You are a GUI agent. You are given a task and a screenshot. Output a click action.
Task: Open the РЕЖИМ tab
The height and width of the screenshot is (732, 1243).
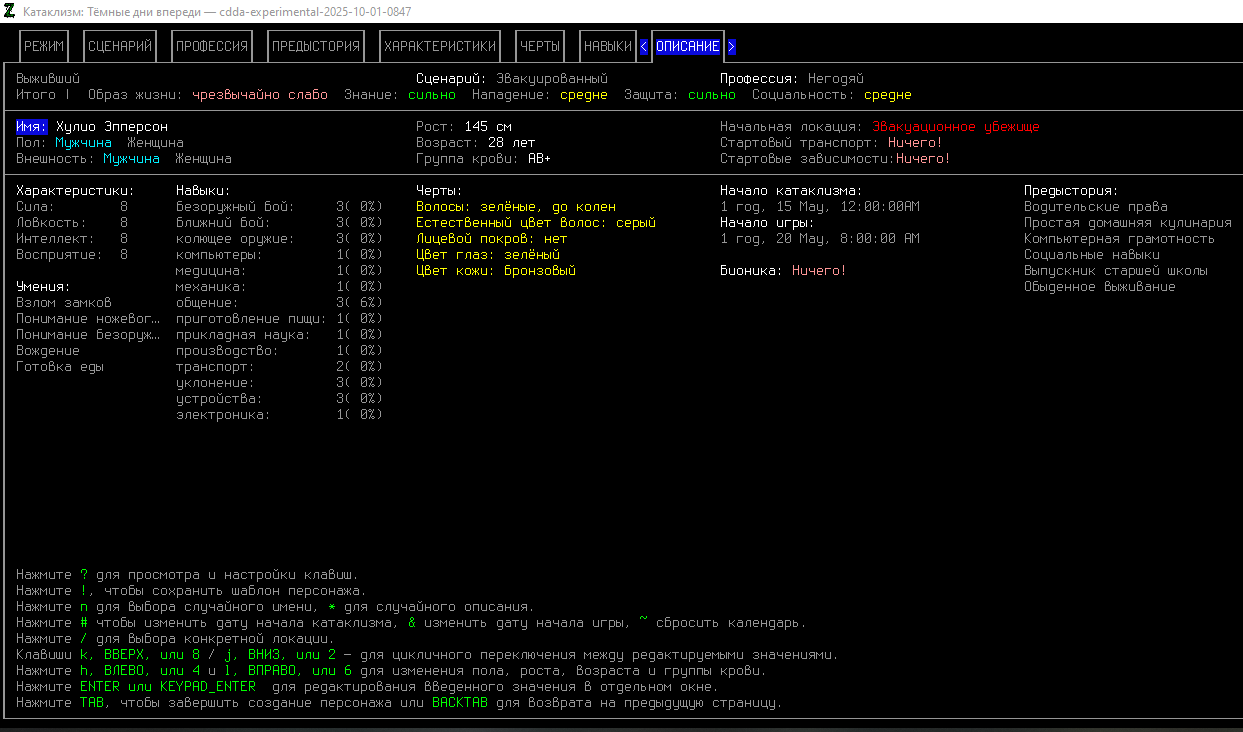[x=44, y=47]
